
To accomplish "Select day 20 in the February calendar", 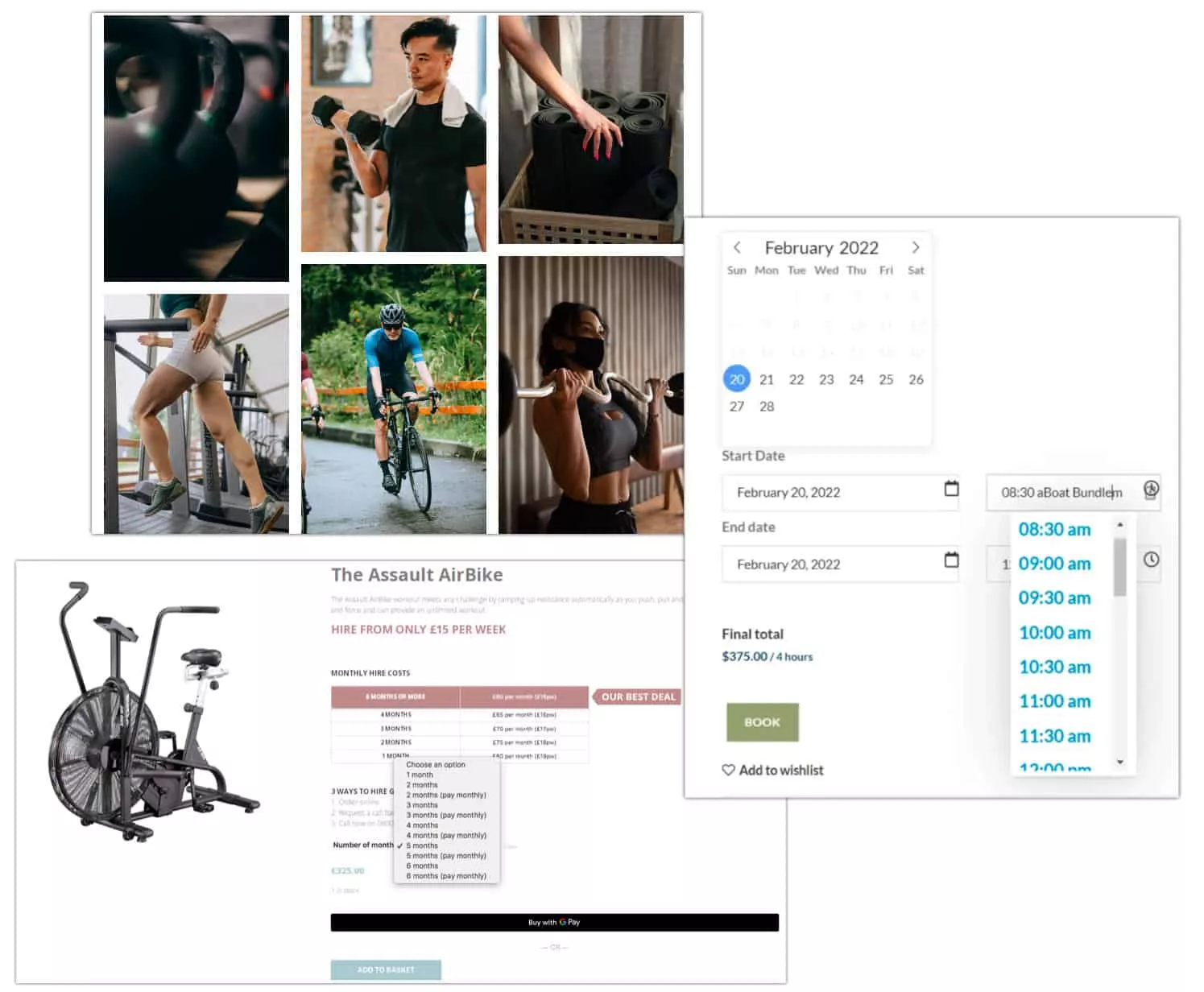I will [x=736, y=378].
